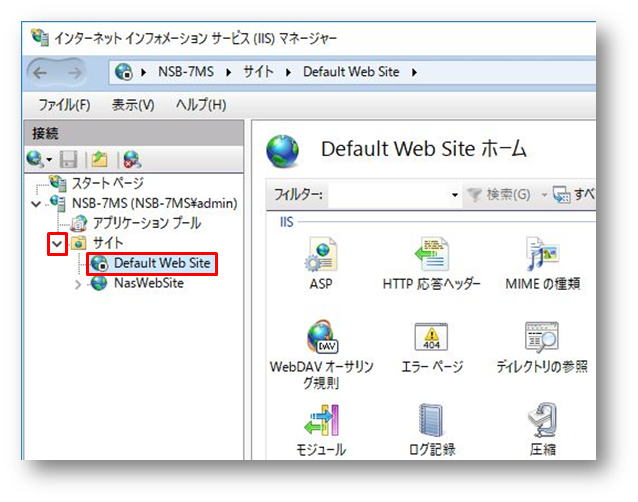Open the ヘルプ(H) menu
The image size is (638, 502).
pos(201,105)
